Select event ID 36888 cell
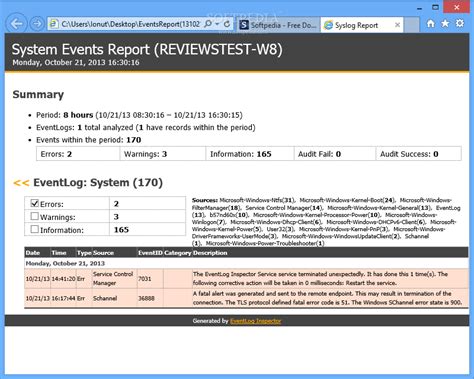Screen dimensions: 474x379 (150, 298)
